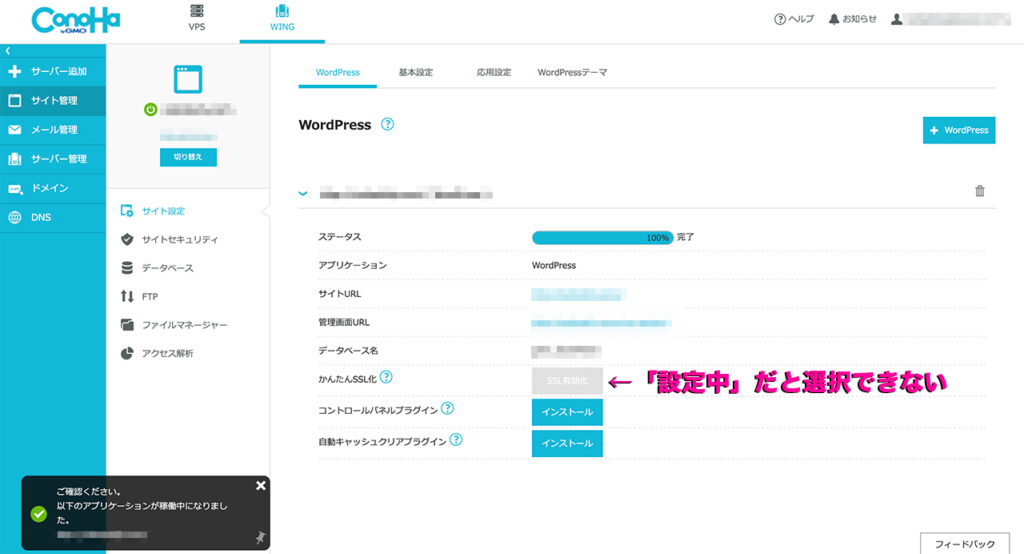Click the green power status icon

151,110
